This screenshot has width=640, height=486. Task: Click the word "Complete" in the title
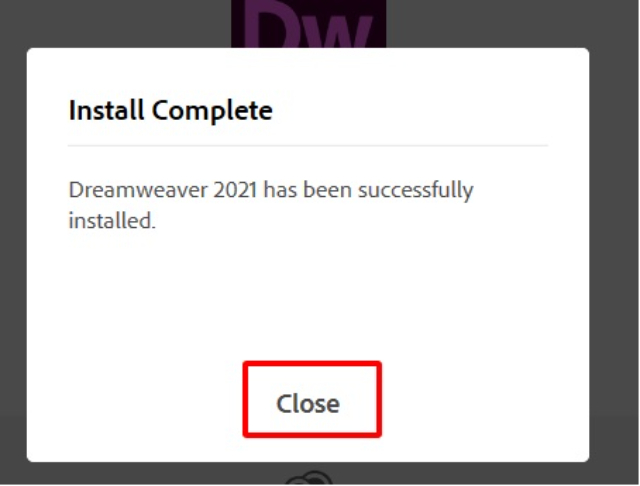click(212, 111)
